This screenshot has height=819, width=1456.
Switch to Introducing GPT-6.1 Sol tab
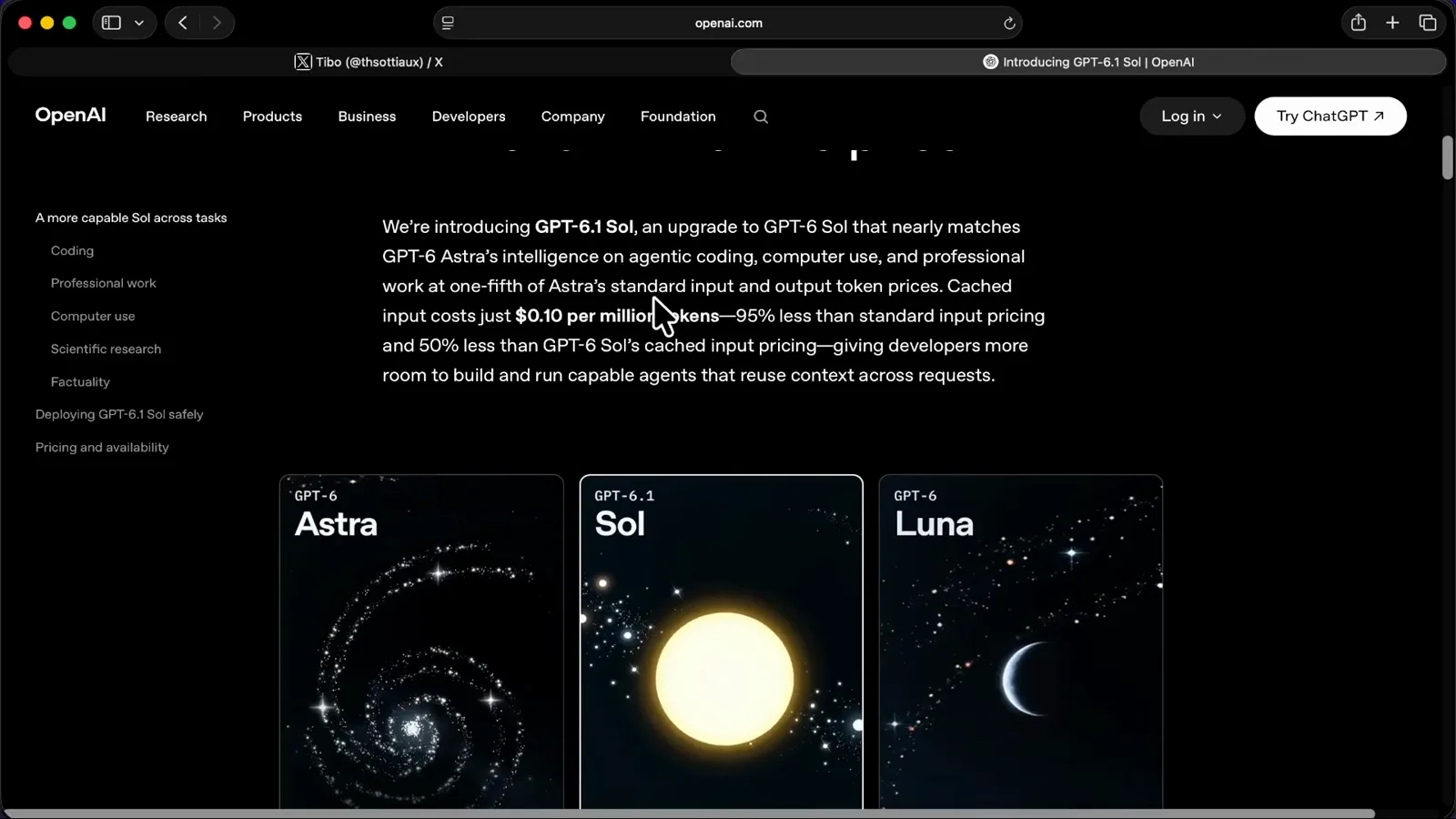(x=1088, y=62)
